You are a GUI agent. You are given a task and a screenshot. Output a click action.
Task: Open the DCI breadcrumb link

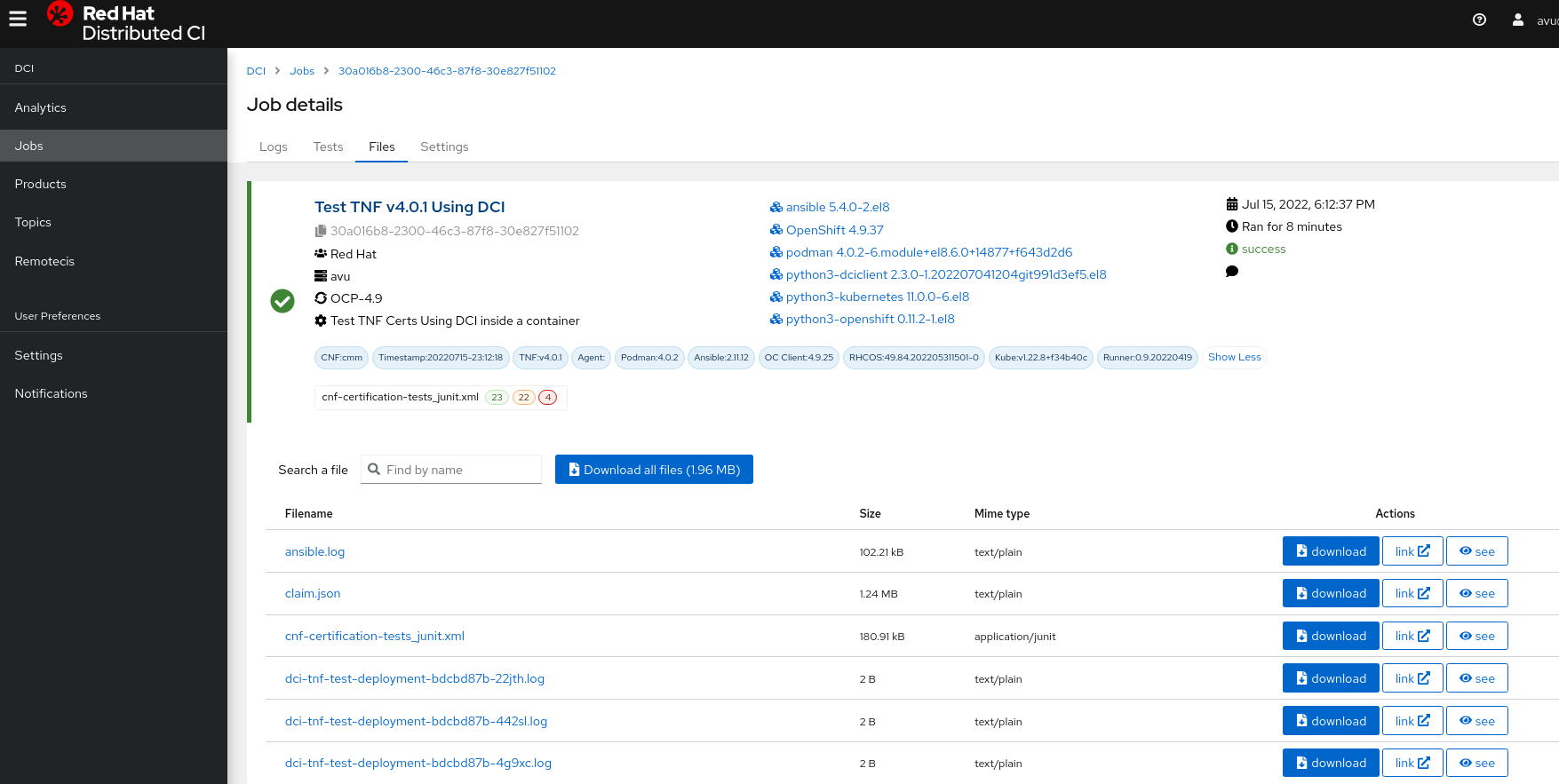(x=256, y=71)
